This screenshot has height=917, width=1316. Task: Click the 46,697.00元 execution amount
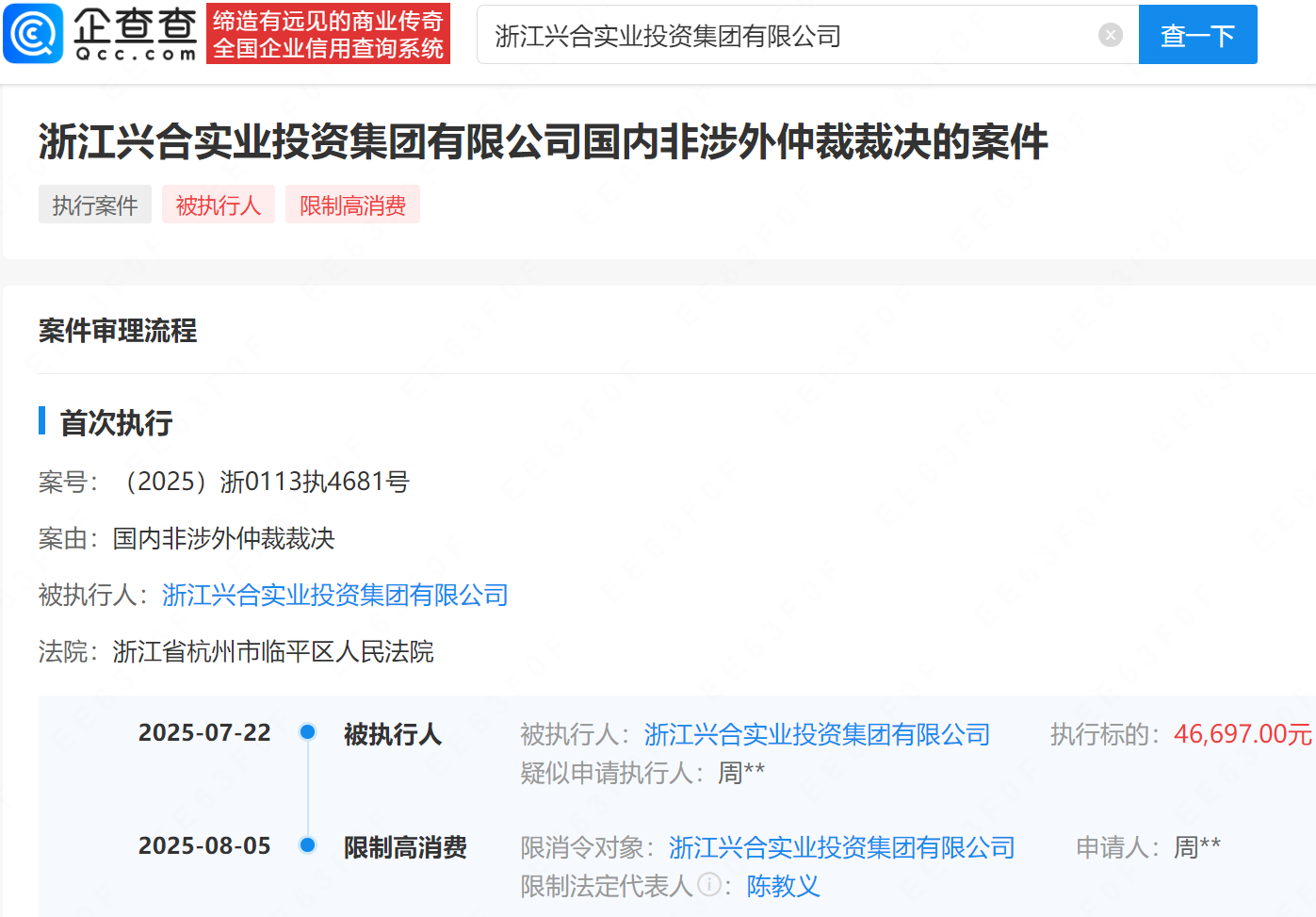click(x=1243, y=734)
